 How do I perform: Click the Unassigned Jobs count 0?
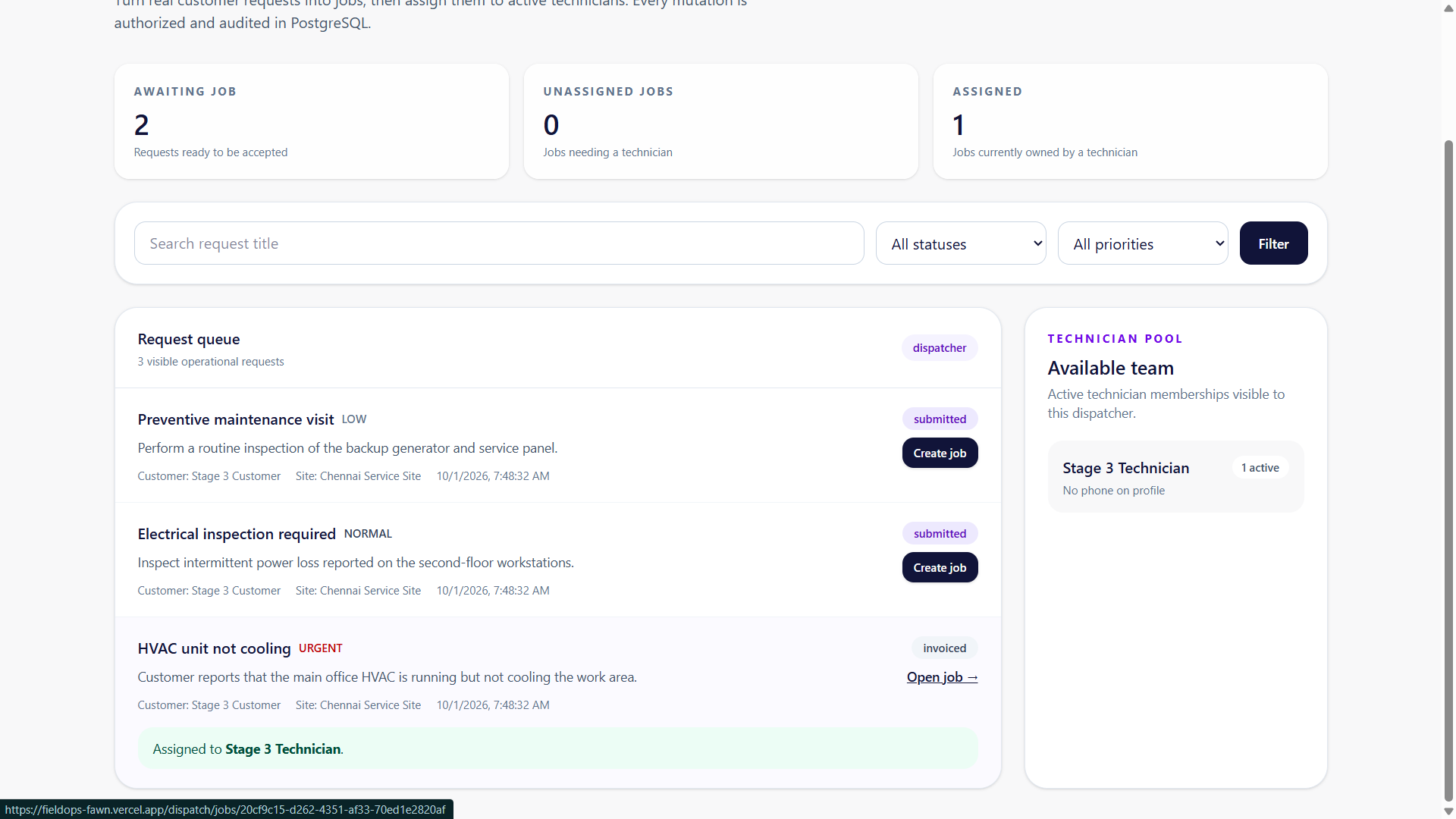tap(551, 124)
